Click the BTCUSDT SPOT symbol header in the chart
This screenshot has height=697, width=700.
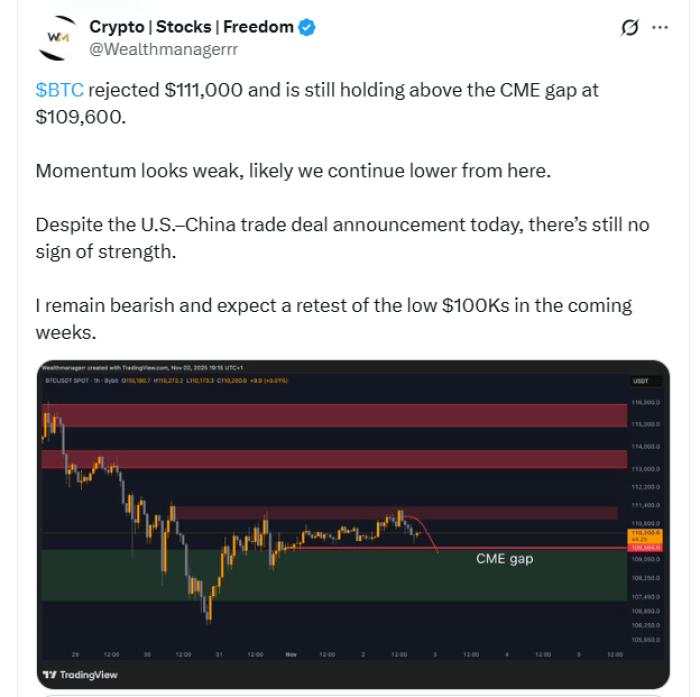(x=75, y=382)
